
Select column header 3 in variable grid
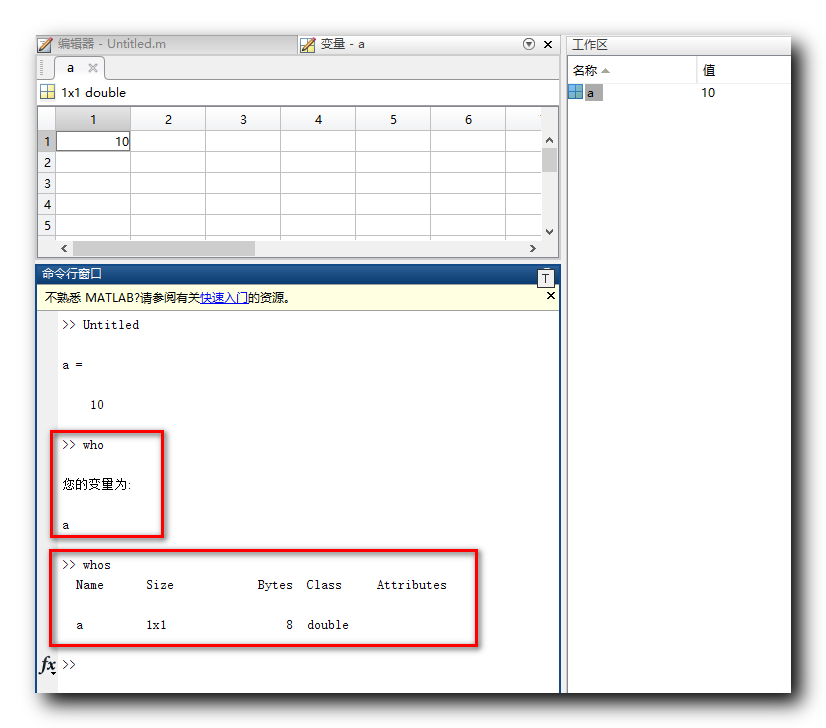coord(243,120)
